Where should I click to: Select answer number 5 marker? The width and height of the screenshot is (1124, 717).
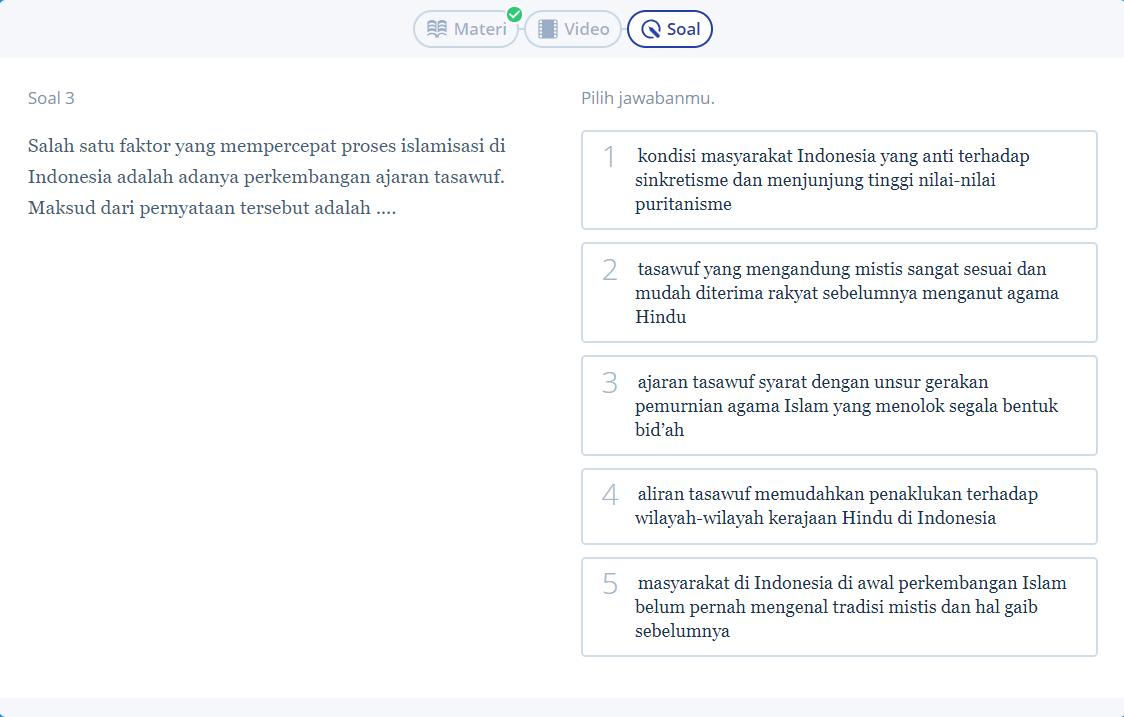click(x=609, y=584)
